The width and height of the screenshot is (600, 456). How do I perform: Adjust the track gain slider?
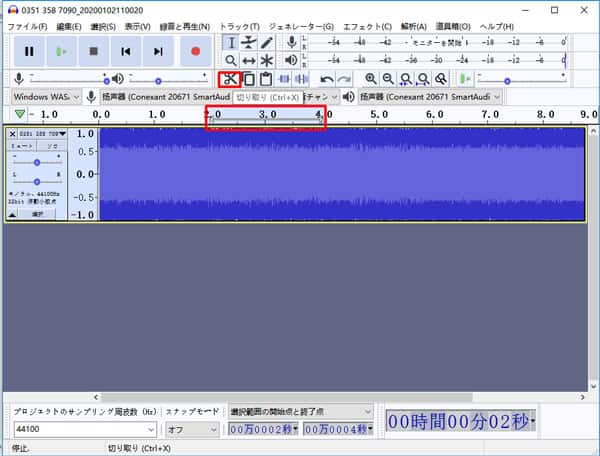(x=37, y=162)
